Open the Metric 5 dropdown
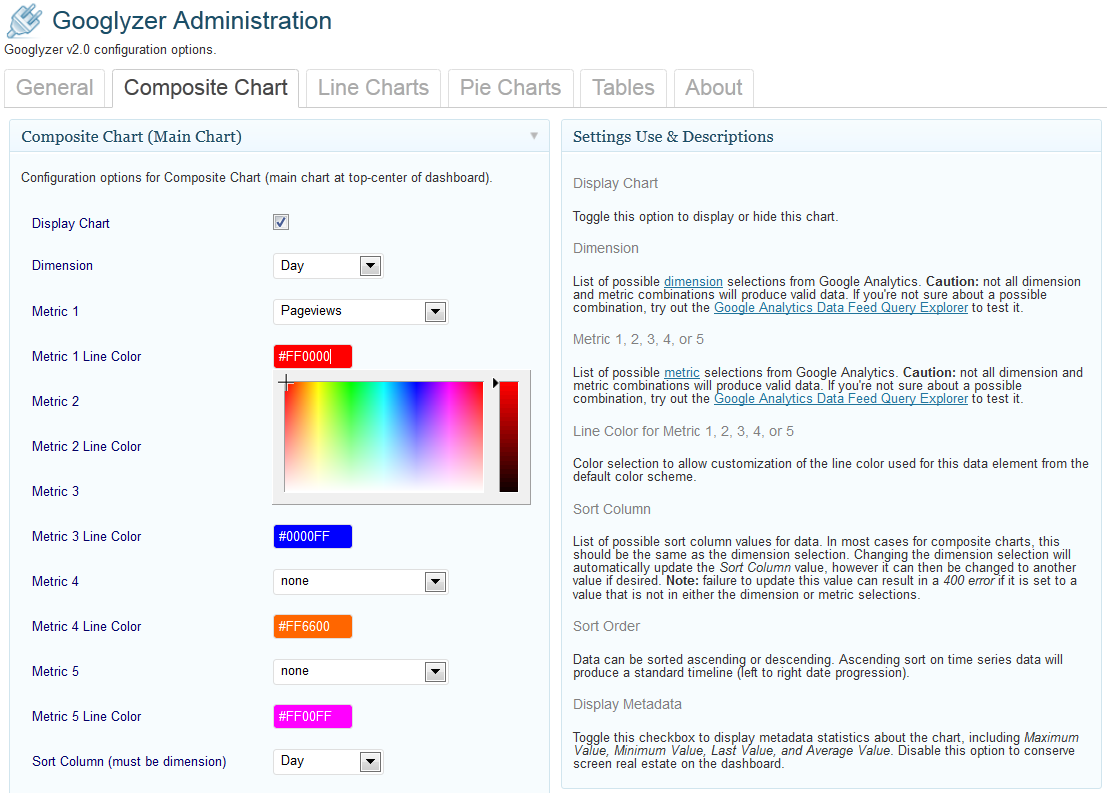The width and height of the screenshot is (1107, 793). click(360, 672)
